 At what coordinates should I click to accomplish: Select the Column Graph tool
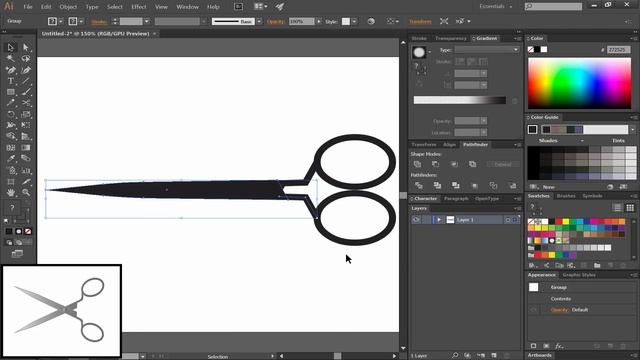click(x=26, y=170)
